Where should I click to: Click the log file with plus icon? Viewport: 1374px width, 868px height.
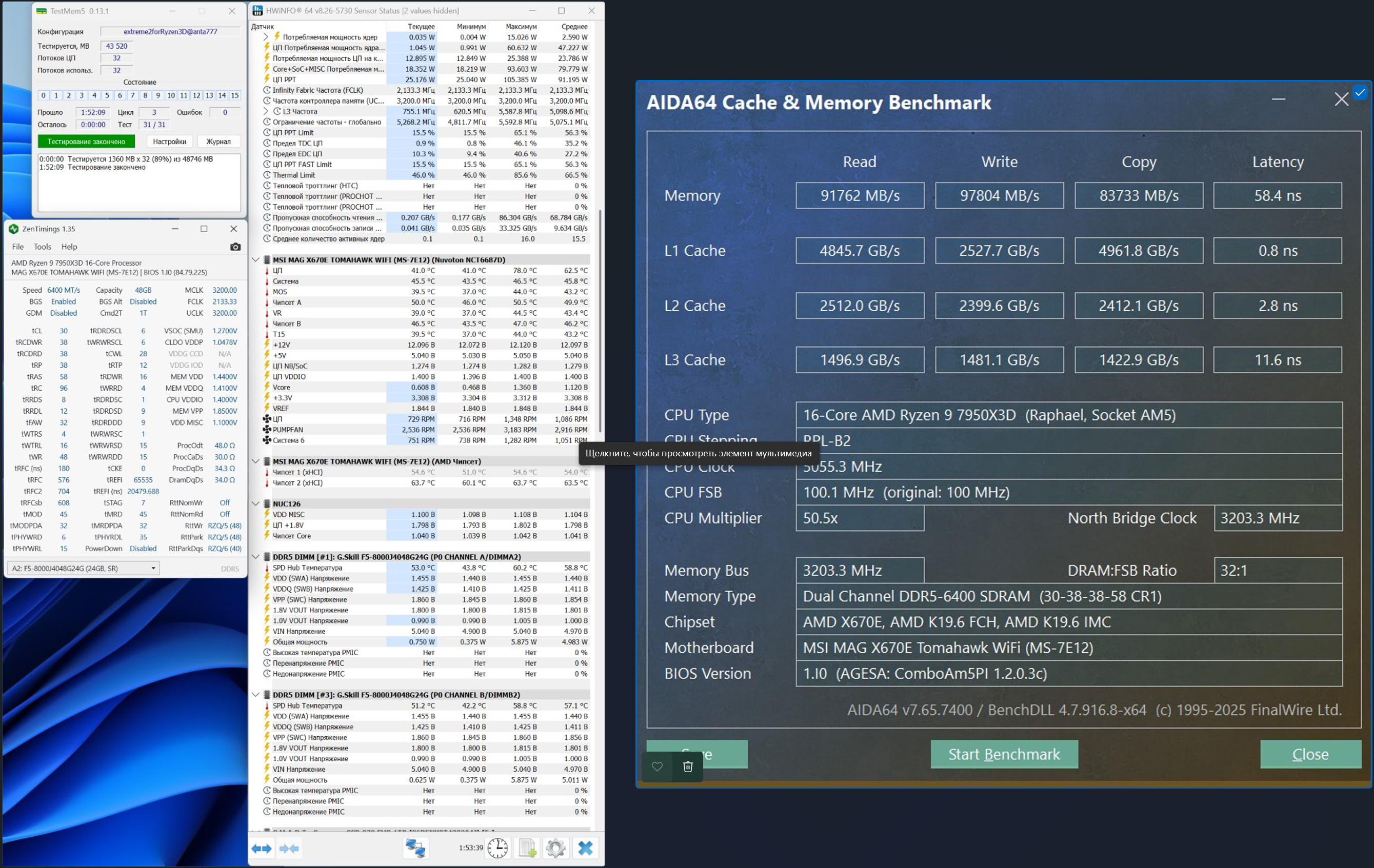point(527,849)
